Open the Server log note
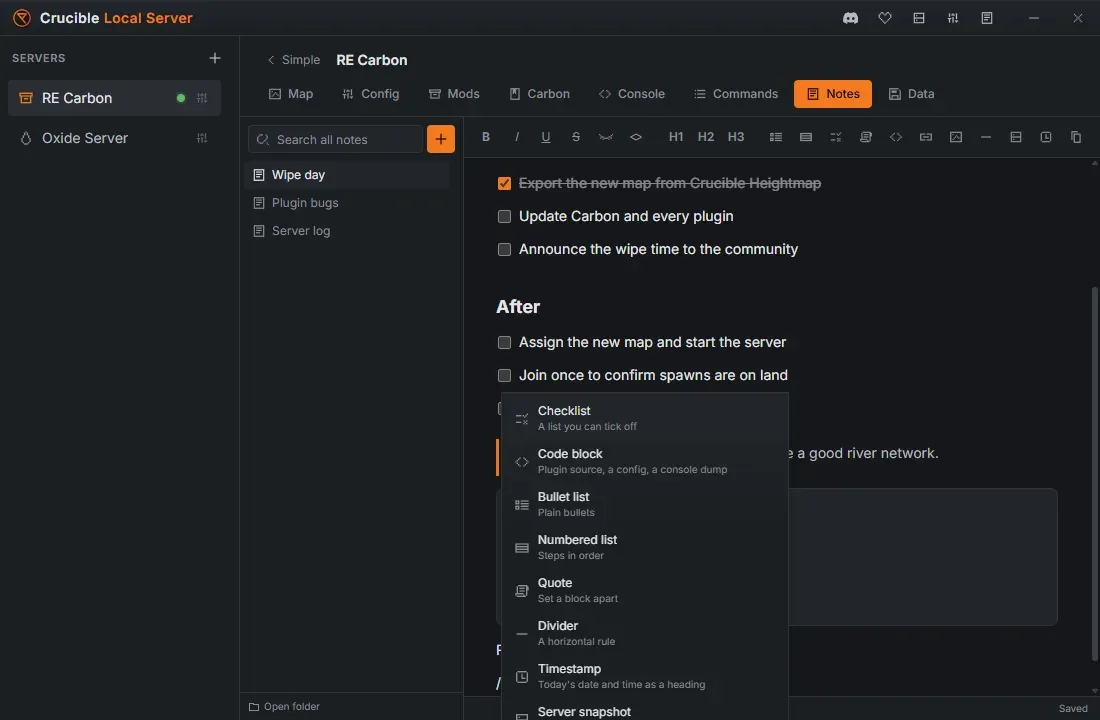 pyautogui.click(x=347, y=231)
